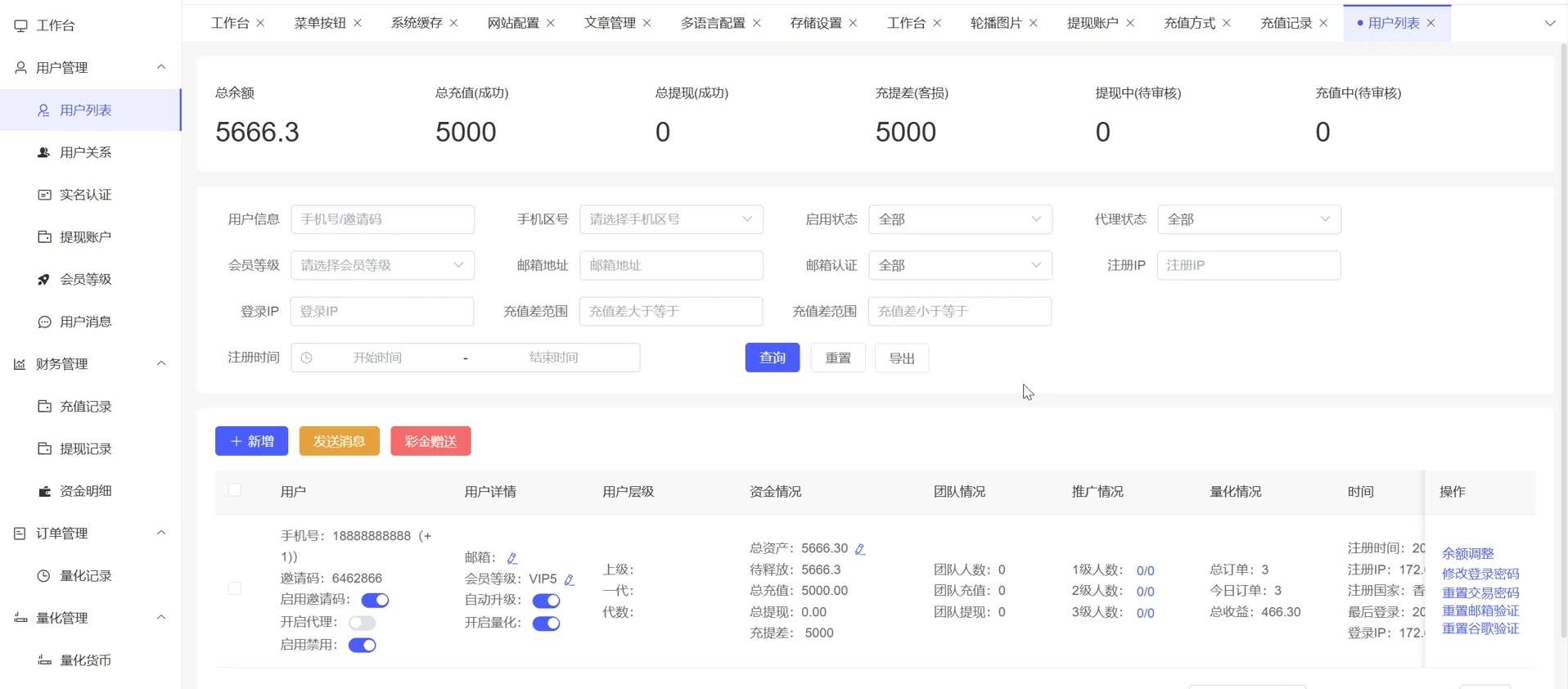Toggle the 开启量化 switch

pyautogui.click(x=546, y=624)
